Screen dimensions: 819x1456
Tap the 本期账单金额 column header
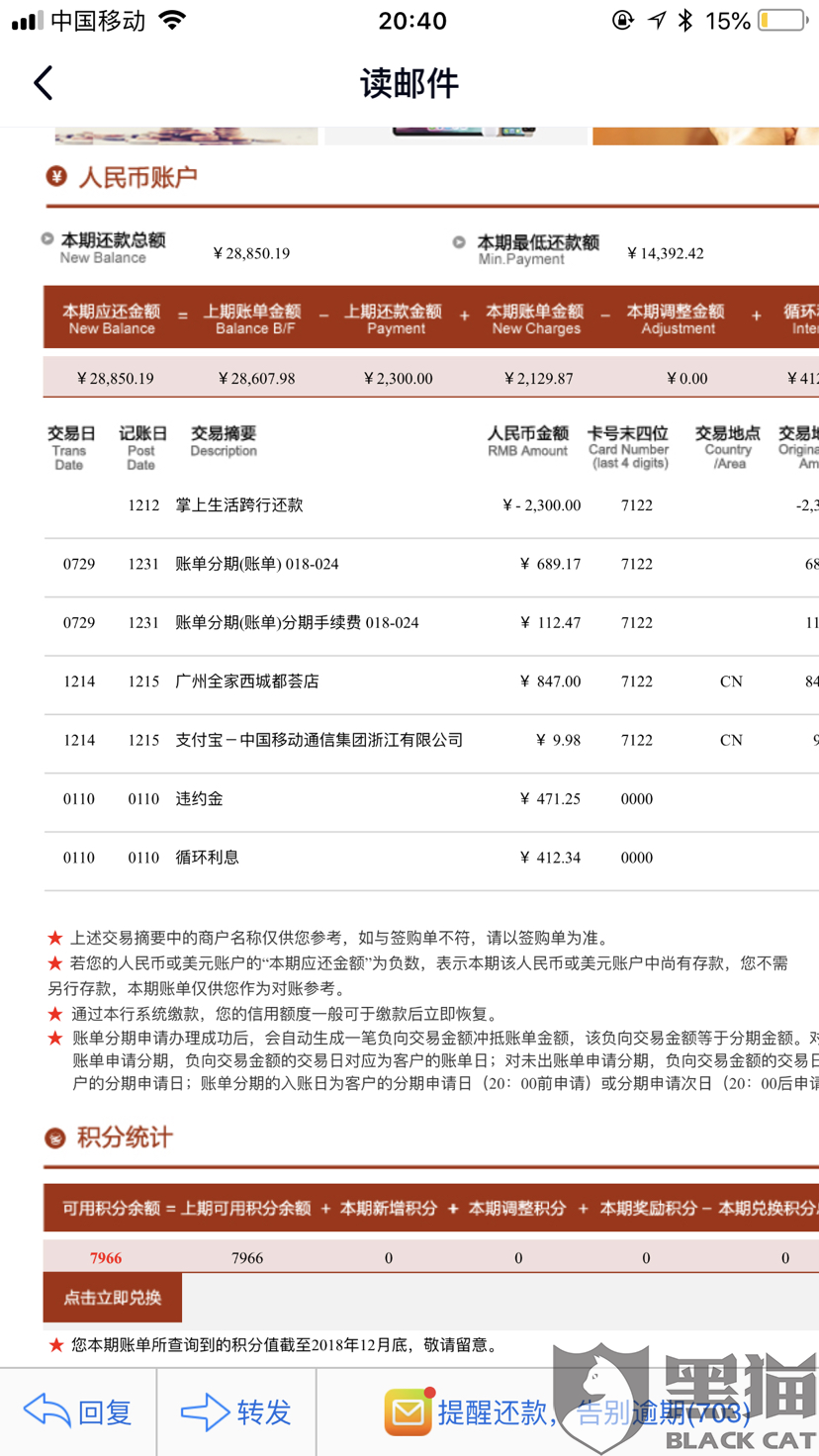tap(534, 318)
